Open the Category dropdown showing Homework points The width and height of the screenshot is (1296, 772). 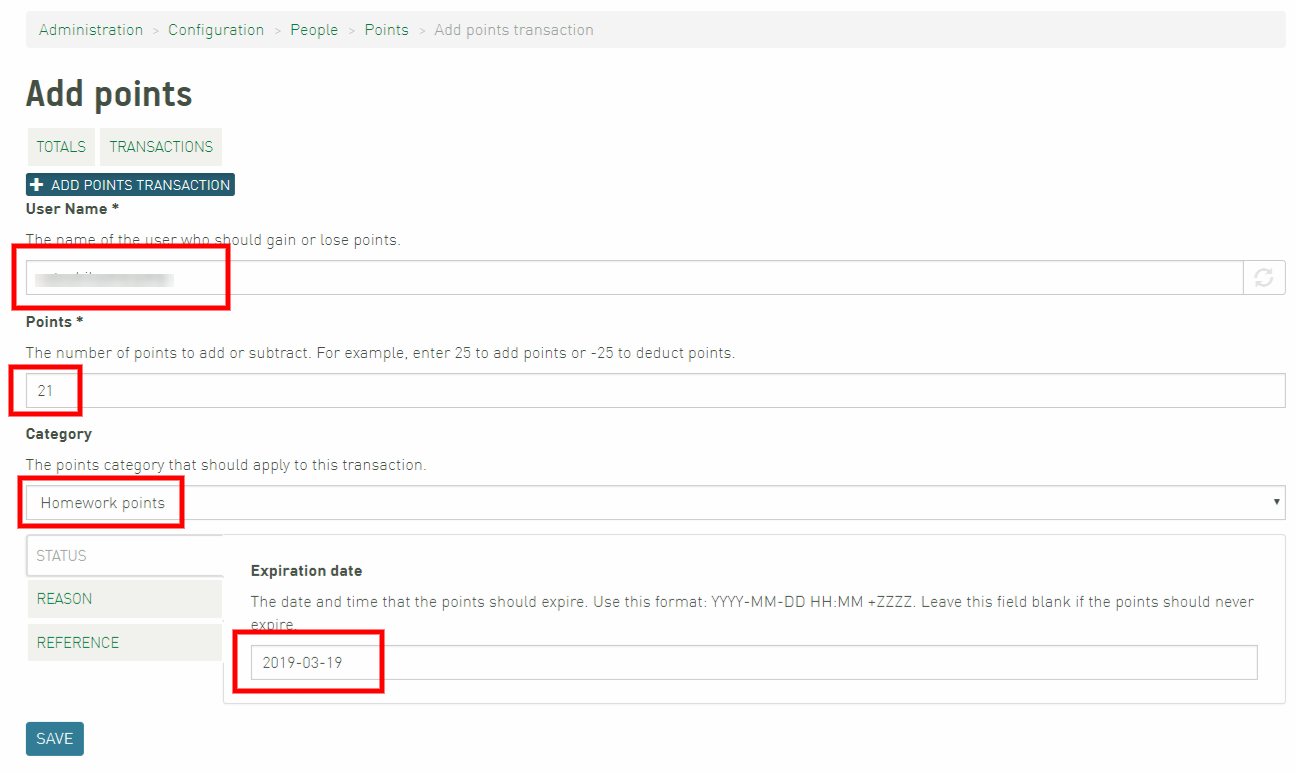pyautogui.click(x=655, y=503)
